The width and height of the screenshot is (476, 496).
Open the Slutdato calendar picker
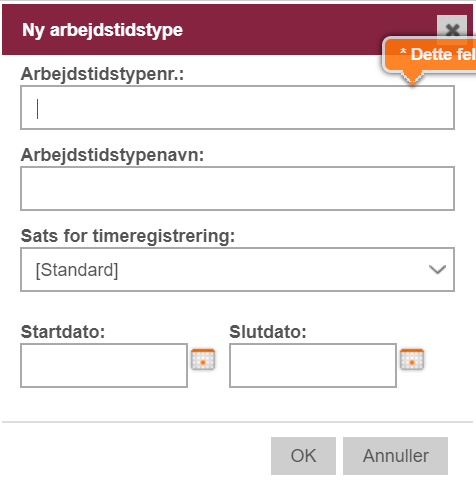pyautogui.click(x=412, y=359)
